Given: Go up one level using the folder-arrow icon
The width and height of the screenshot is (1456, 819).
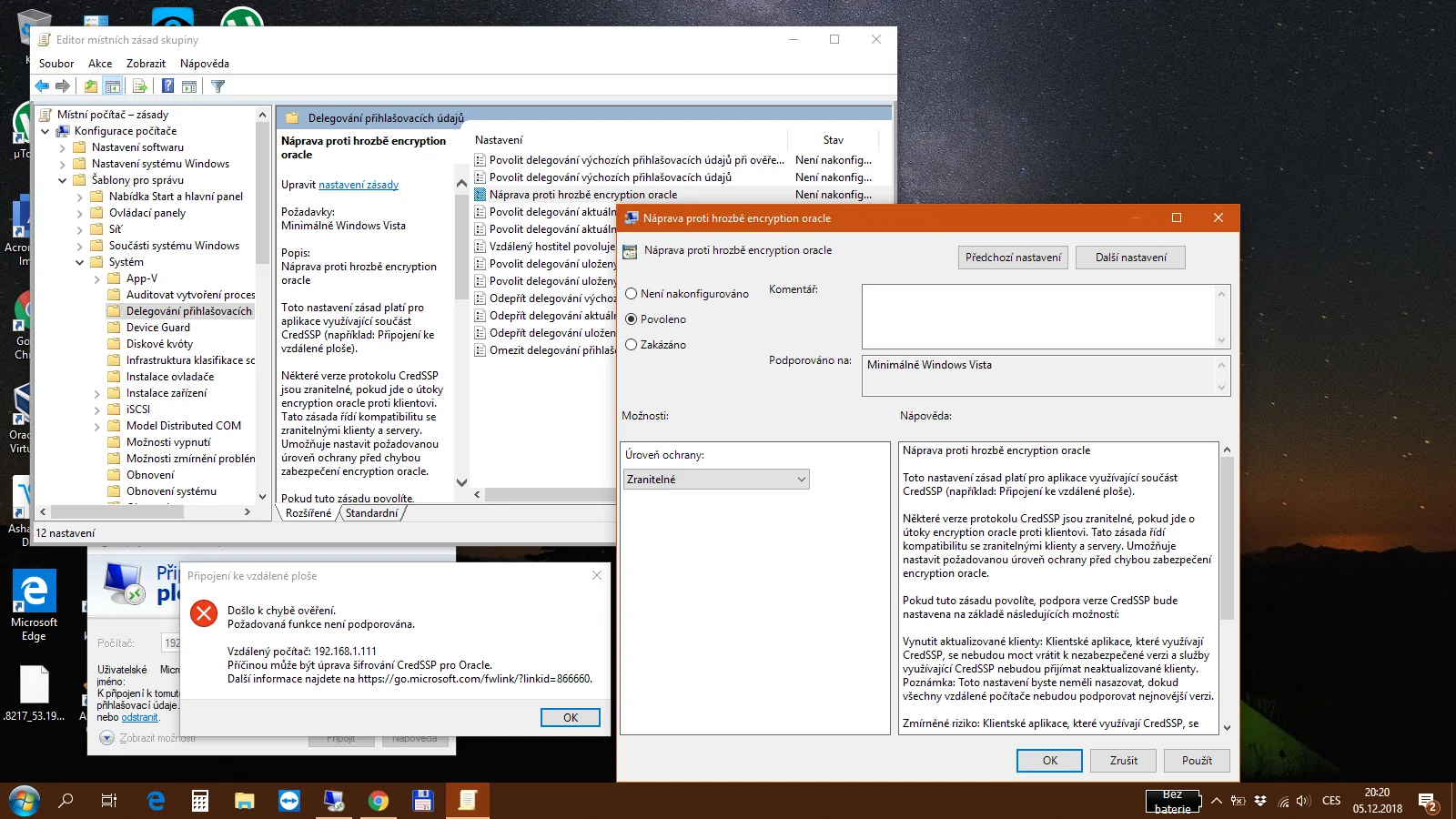Looking at the screenshot, I should [91, 86].
